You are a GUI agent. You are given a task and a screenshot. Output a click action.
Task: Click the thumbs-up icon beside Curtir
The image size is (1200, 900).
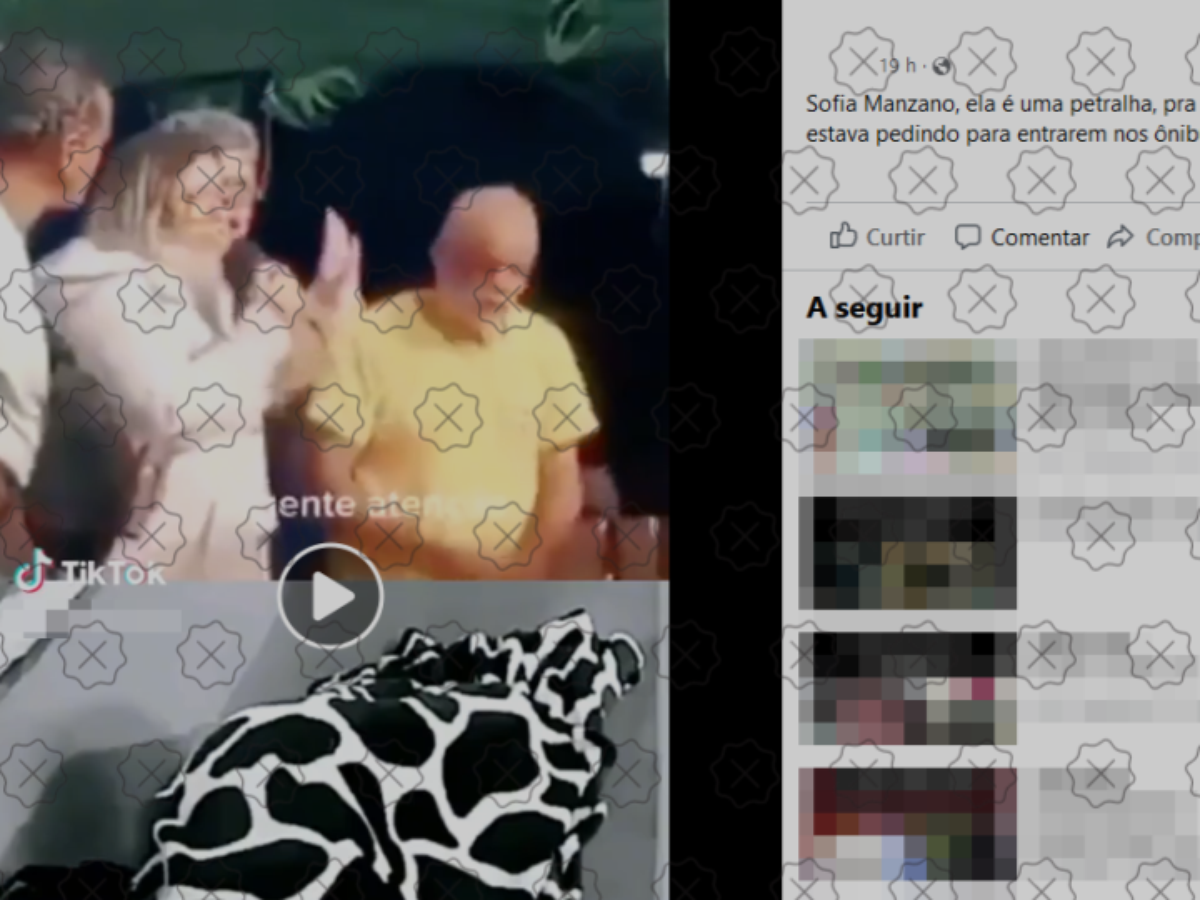pyautogui.click(x=843, y=237)
